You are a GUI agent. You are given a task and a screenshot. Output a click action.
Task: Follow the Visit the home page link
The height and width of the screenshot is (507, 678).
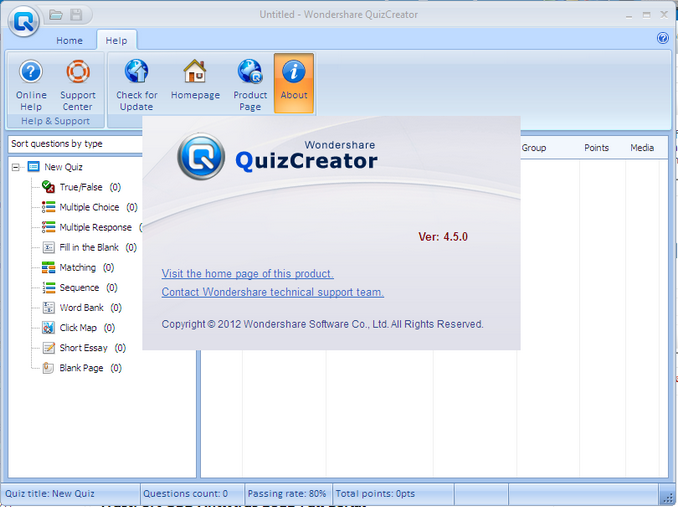pos(247,274)
